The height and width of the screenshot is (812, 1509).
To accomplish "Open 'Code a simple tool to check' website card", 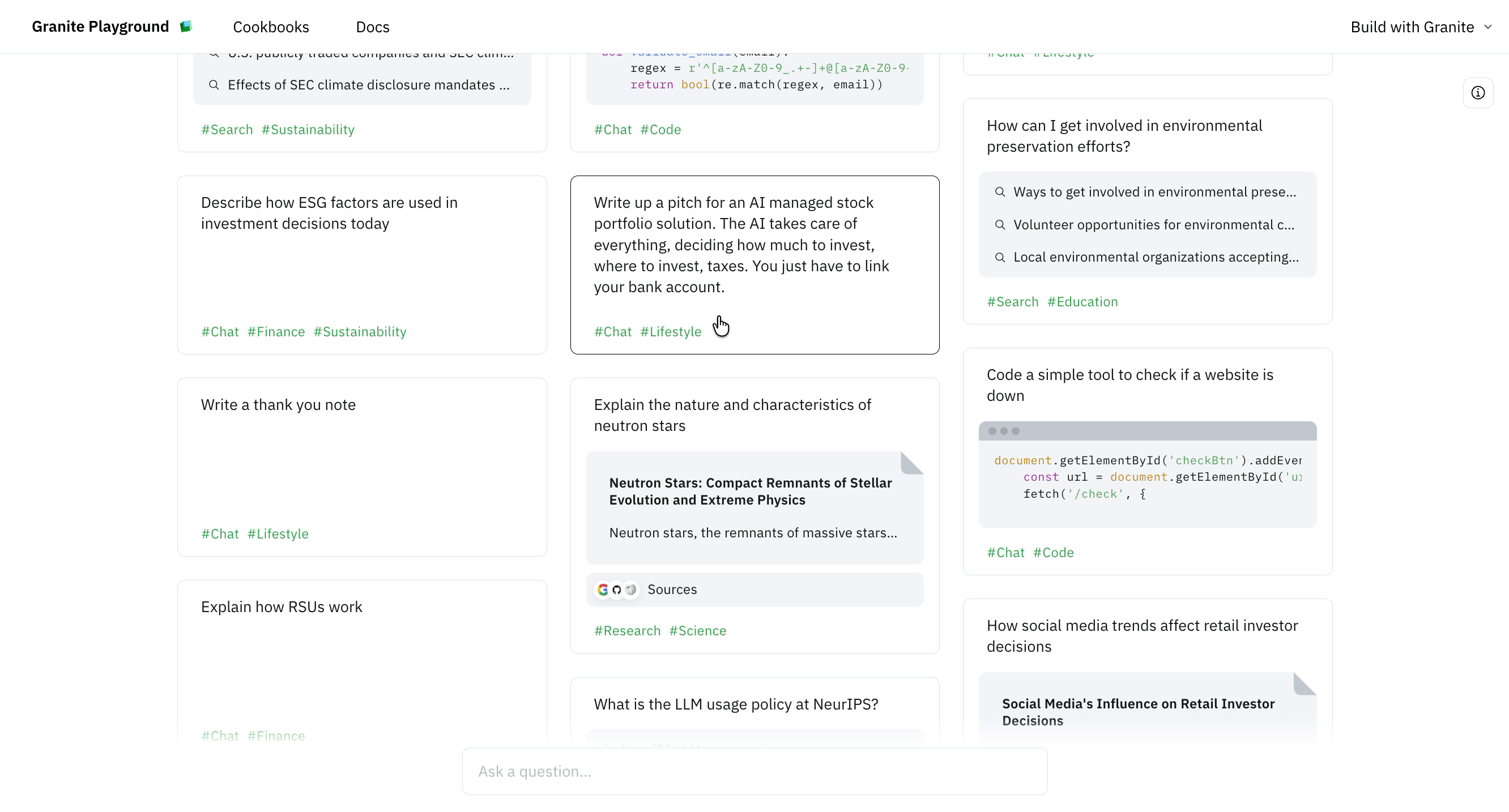I will coord(1147,461).
